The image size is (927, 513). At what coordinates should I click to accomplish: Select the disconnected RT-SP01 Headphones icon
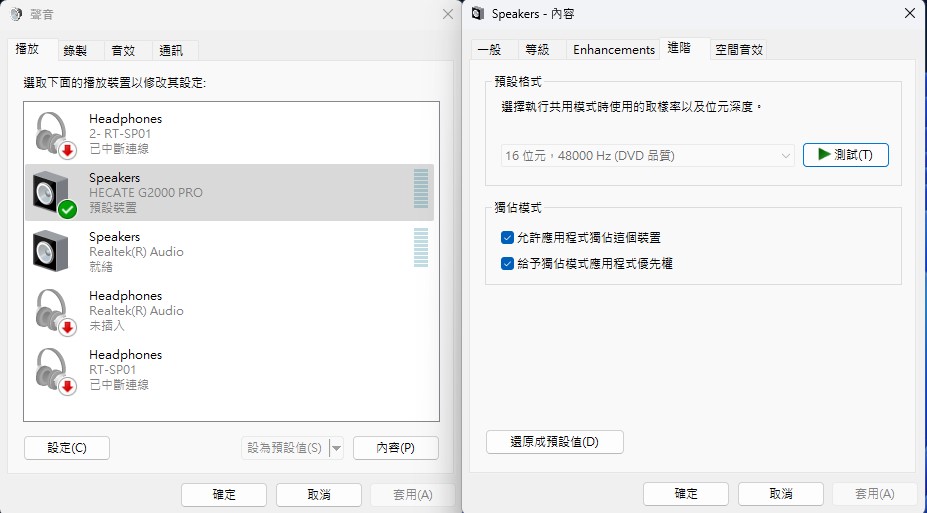pos(56,371)
